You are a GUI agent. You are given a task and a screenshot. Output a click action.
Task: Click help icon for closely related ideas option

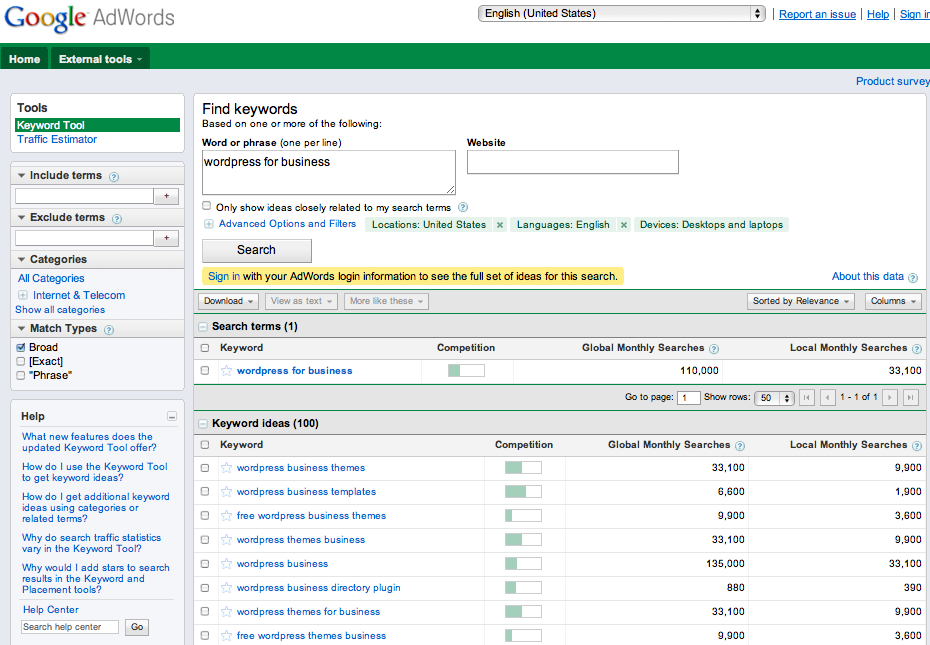pyautogui.click(x=463, y=207)
